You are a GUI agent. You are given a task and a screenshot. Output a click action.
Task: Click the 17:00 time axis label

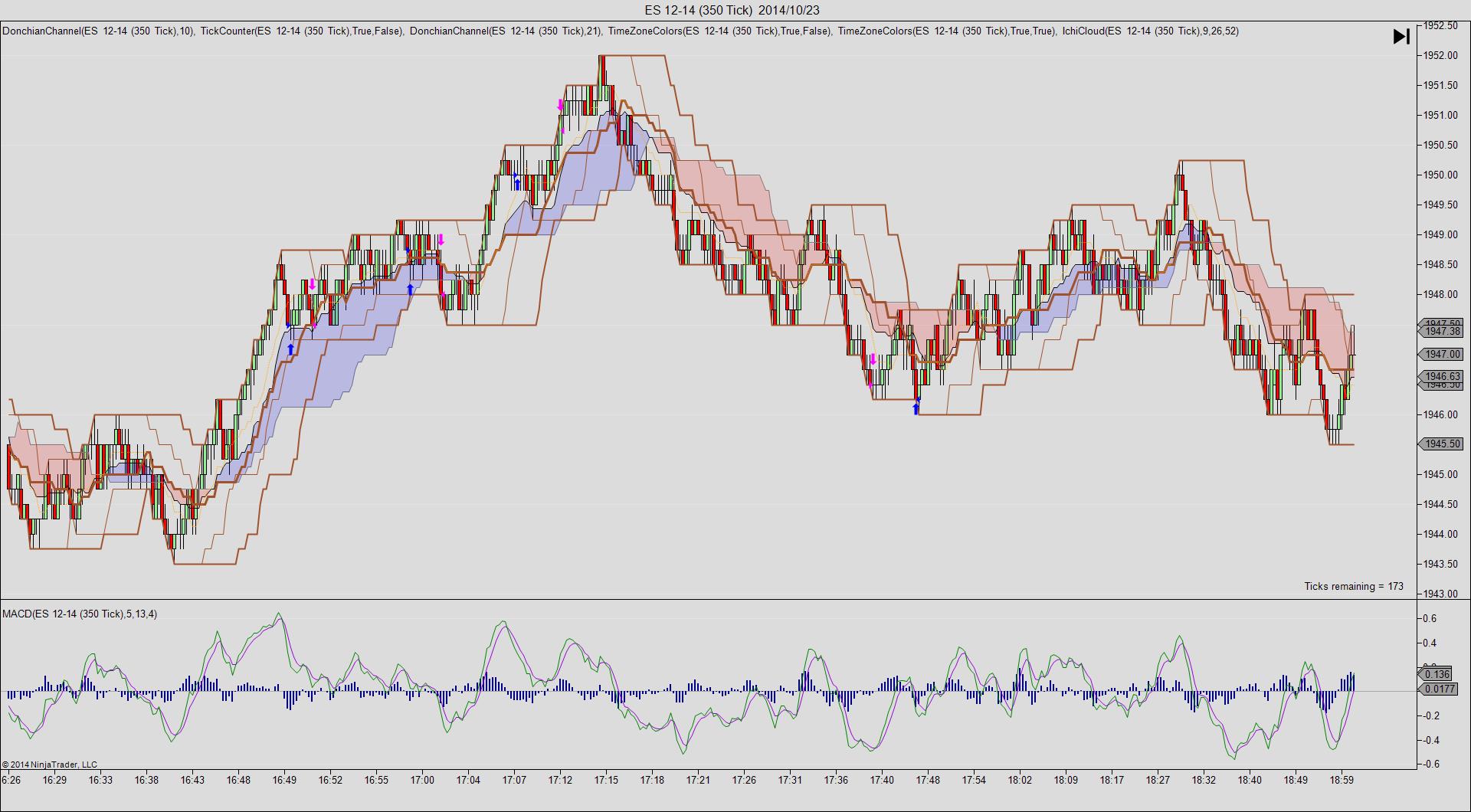click(422, 780)
